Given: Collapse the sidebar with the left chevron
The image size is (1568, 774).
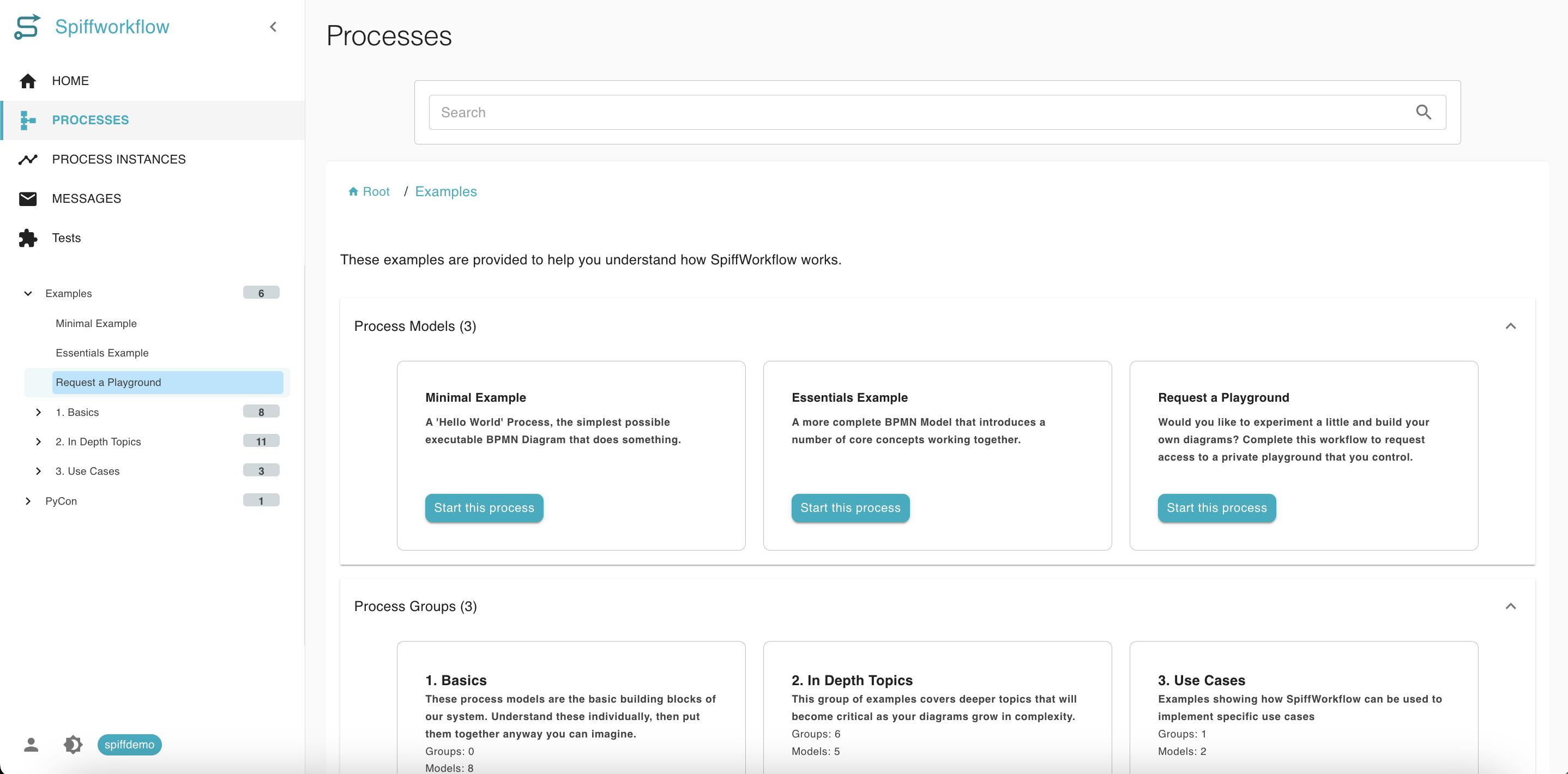Looking at the screenshot, I should click(x=273, y=27).
